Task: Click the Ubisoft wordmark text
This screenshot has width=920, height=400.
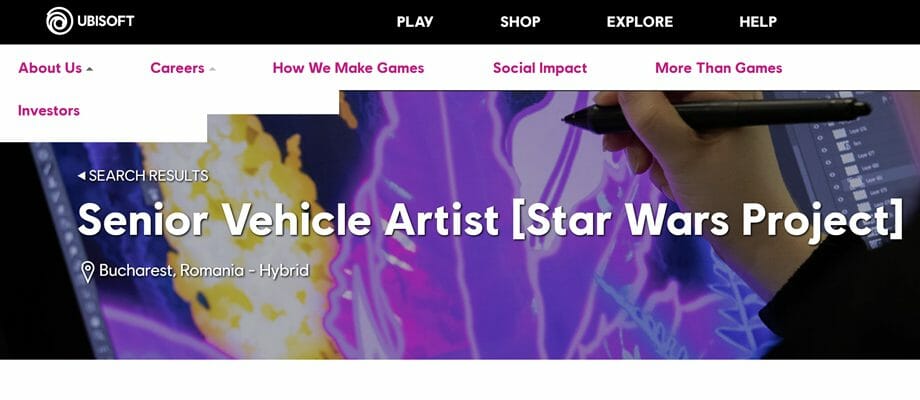Action: (x=106, y=22)
